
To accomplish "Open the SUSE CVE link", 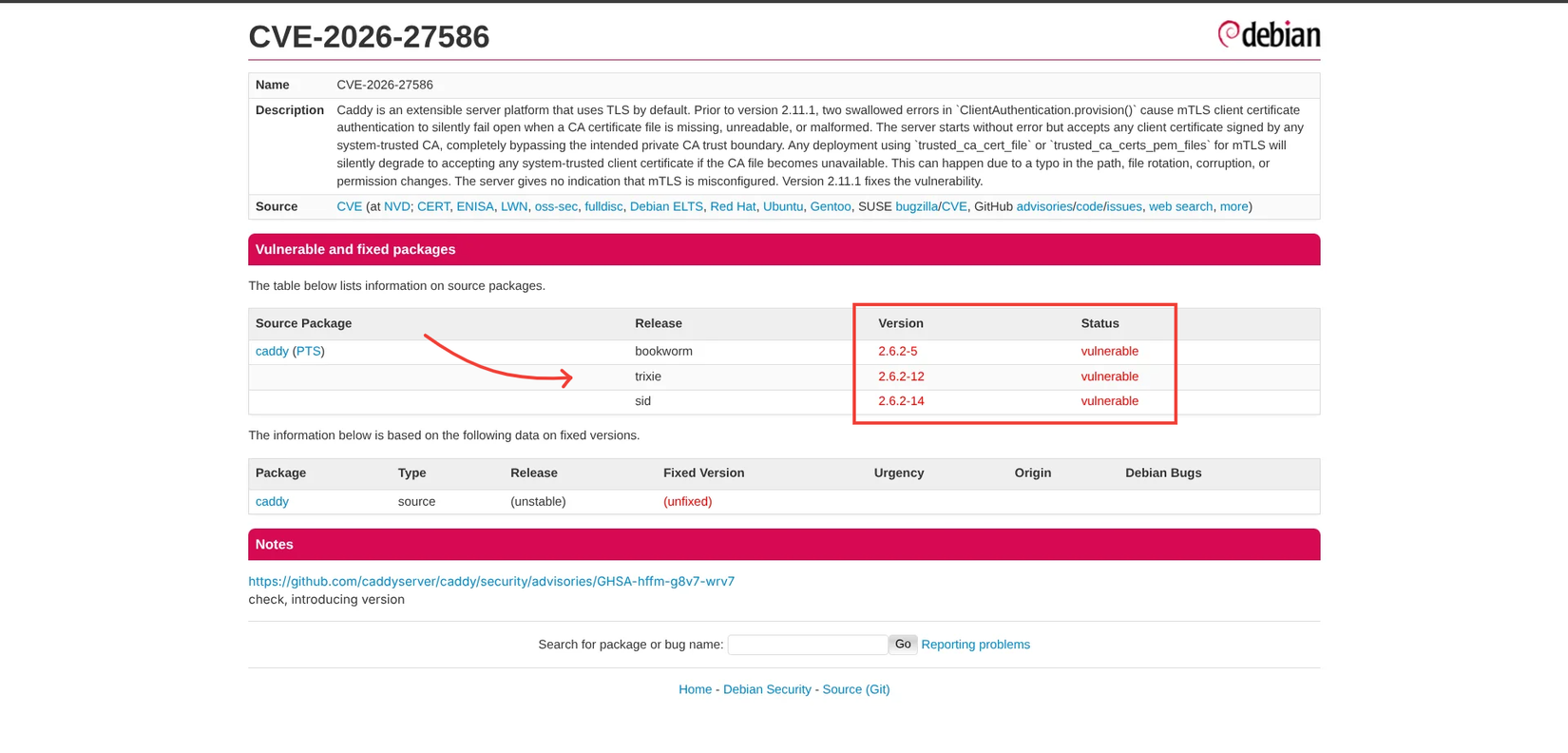I will (954, 206).
